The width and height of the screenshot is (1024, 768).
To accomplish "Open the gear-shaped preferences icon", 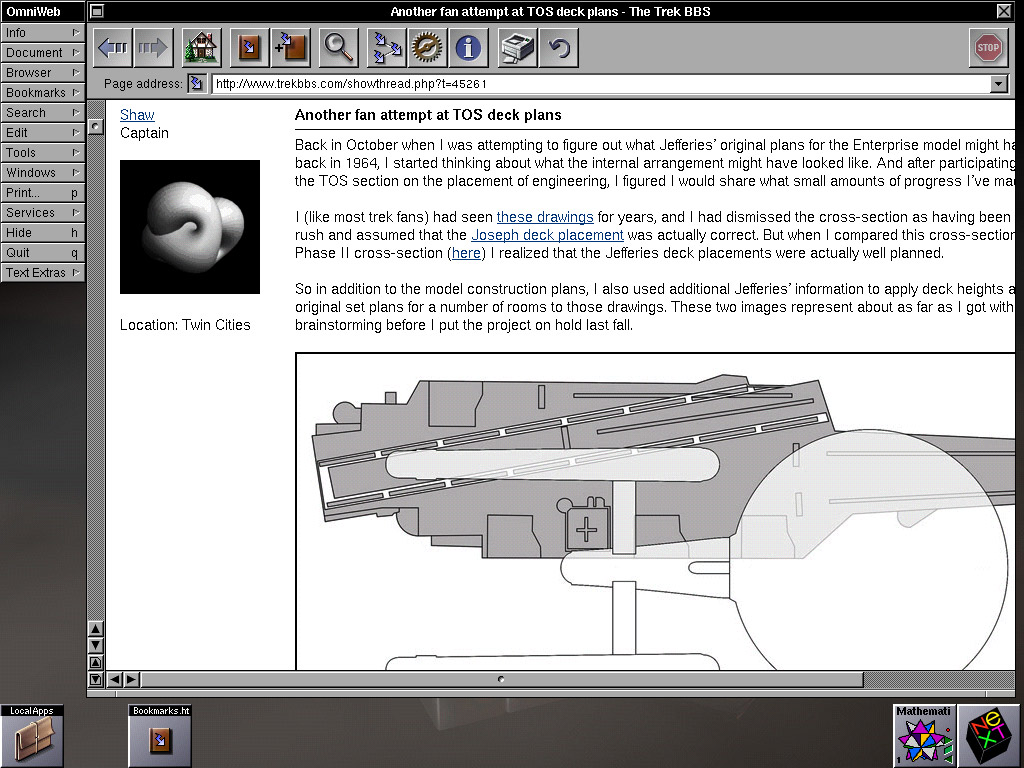I will [428, 48].
